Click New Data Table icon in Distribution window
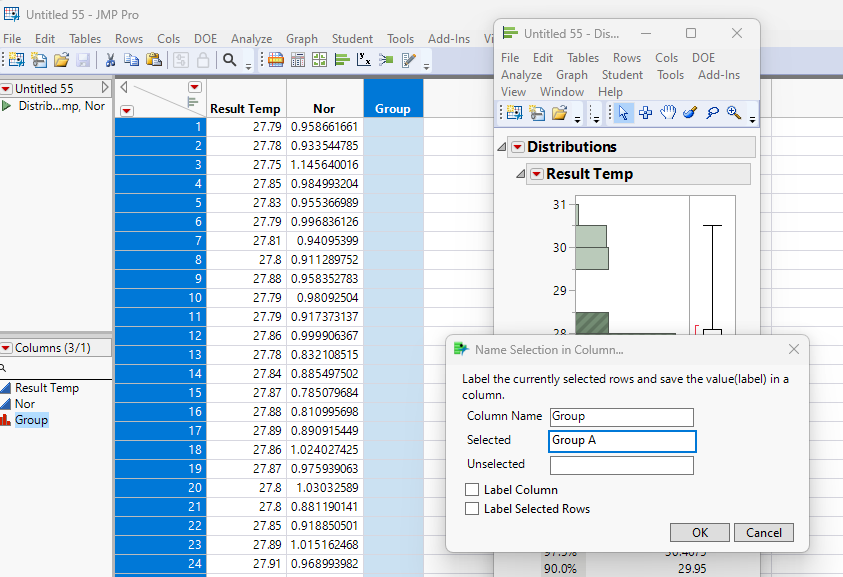 (x=515, y=112)
